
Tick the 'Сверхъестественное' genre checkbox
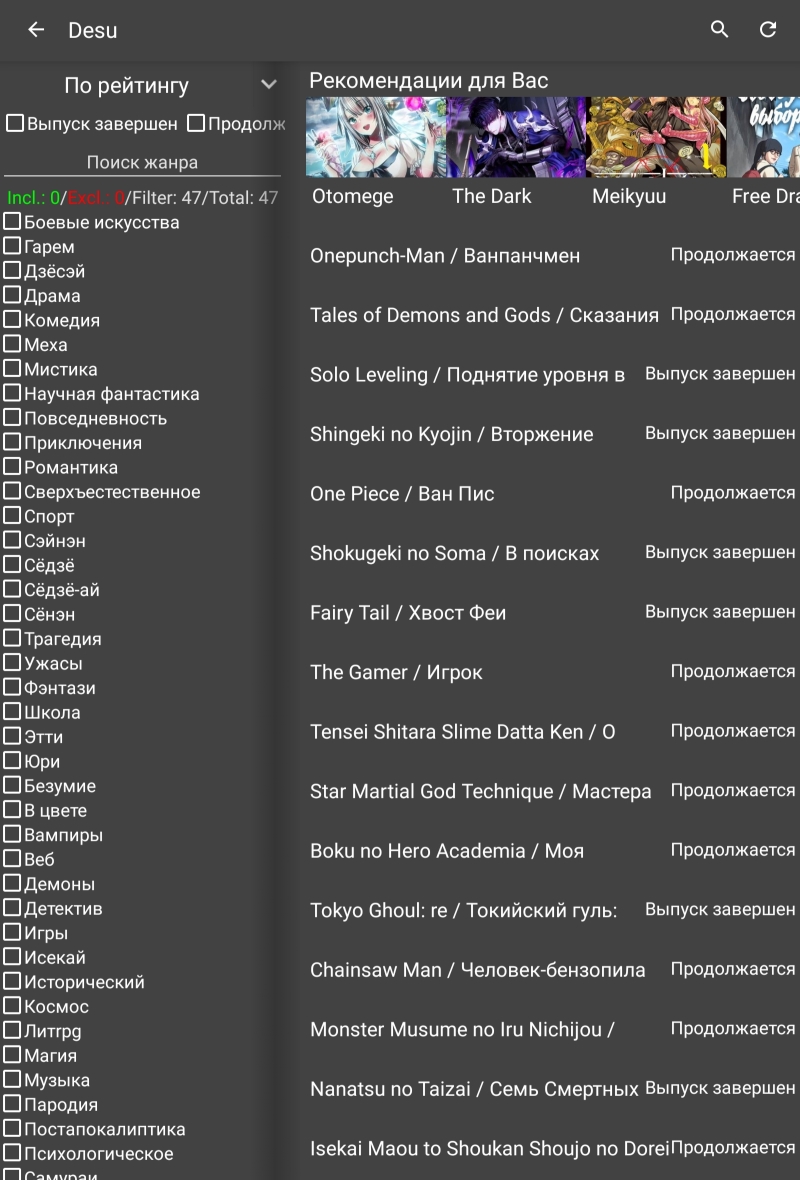pos(12,491)
